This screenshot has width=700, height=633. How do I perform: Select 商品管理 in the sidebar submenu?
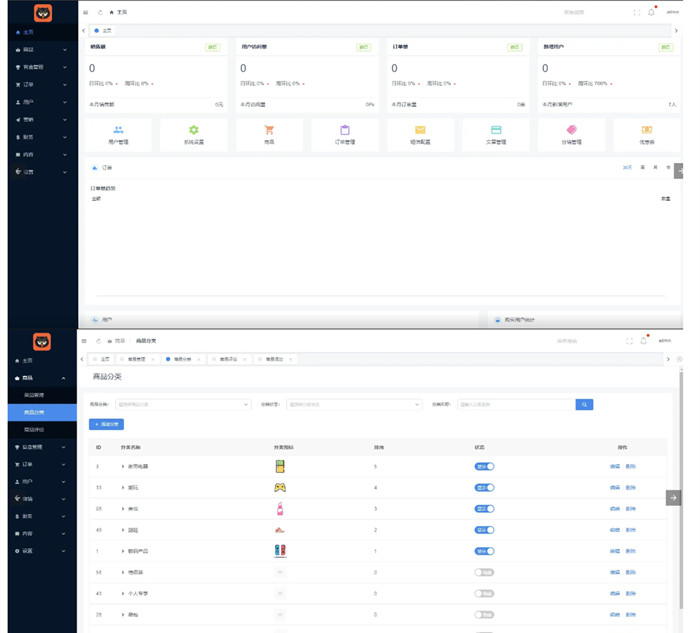[35, 395]
